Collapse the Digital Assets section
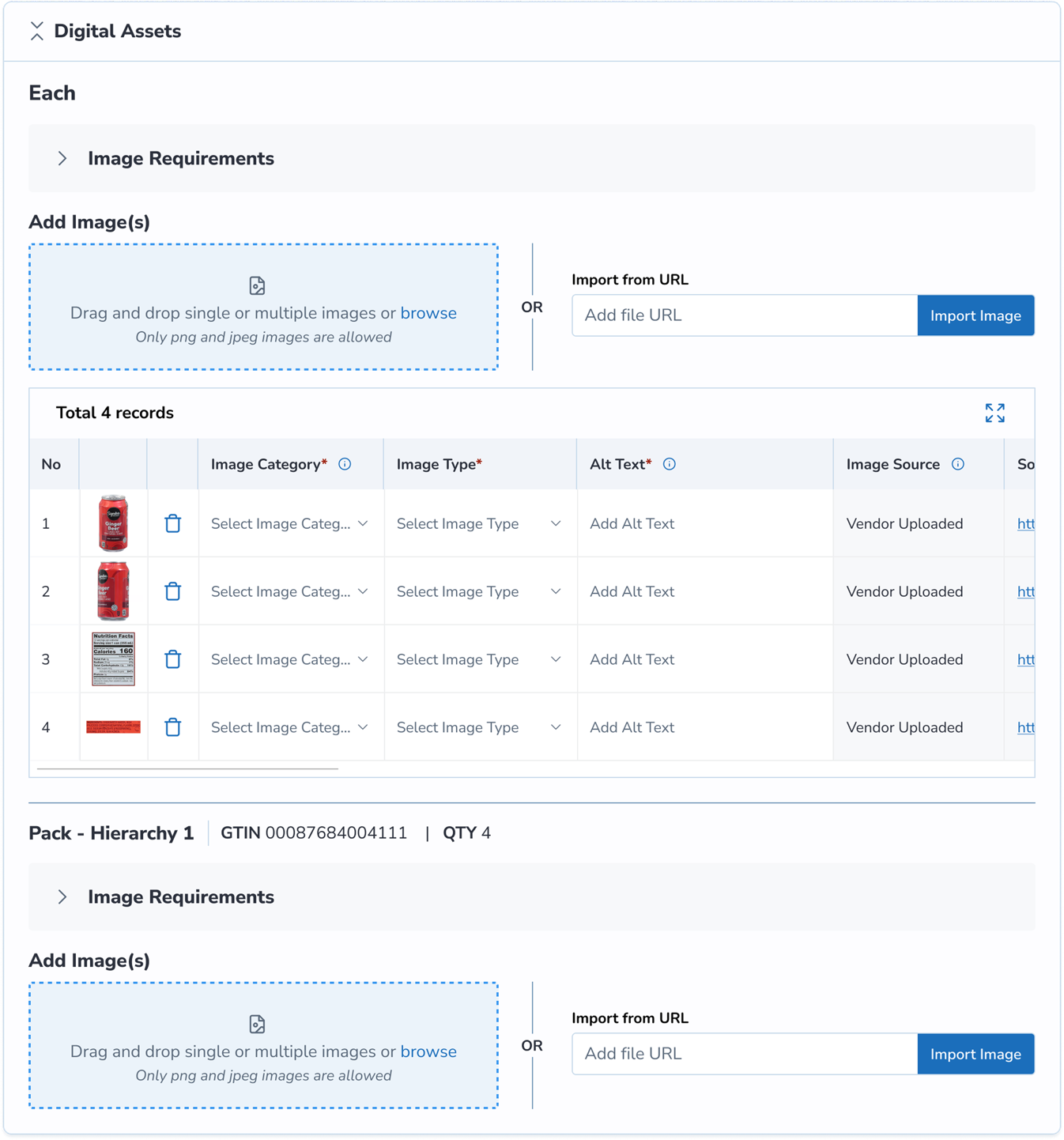The width and height of the screenshot is (1064, 1140). pyautogui.click(x=36, y=32)
